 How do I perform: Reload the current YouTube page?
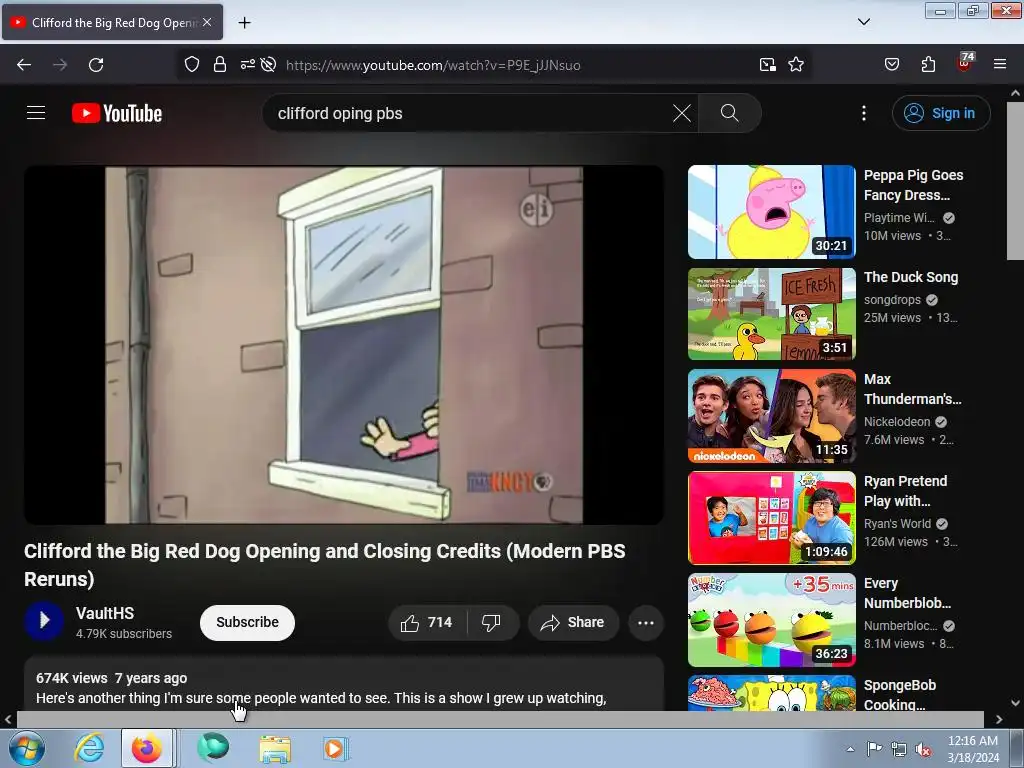pos(96,65)
